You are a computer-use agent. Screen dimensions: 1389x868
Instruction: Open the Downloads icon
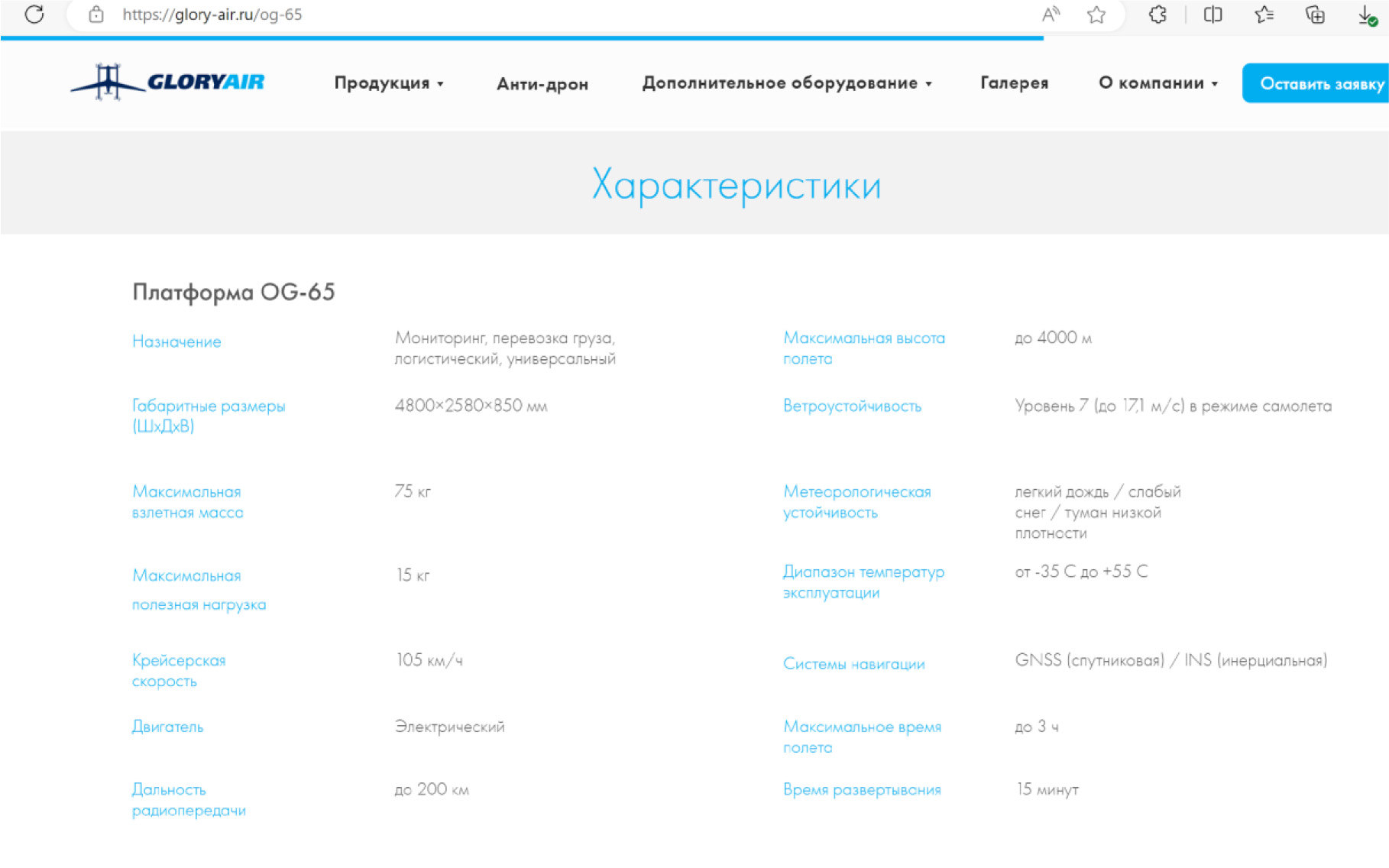pyautogui.click(x=1366, y=15)
